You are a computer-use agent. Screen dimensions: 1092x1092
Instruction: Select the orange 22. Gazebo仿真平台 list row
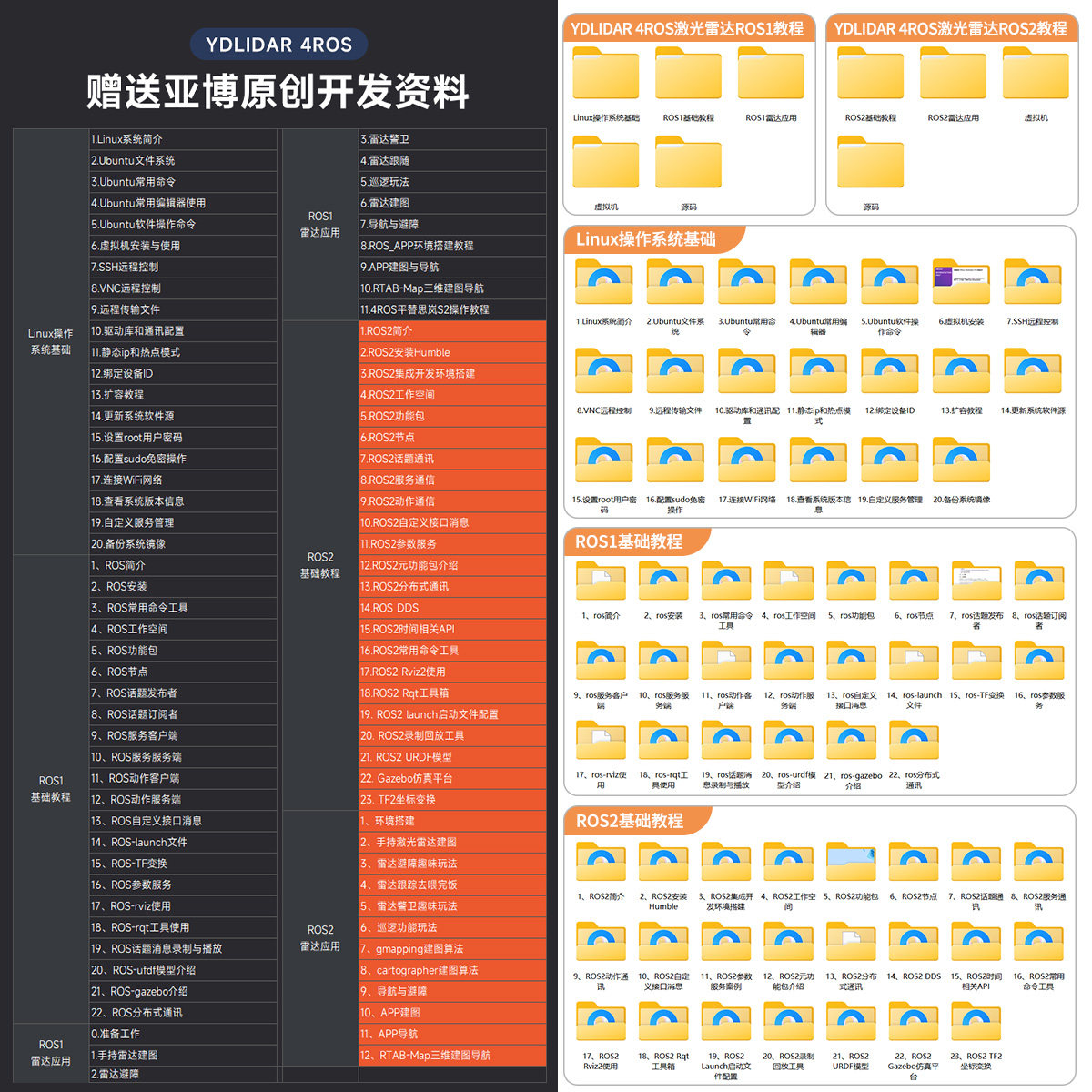(x=452, y=778)
